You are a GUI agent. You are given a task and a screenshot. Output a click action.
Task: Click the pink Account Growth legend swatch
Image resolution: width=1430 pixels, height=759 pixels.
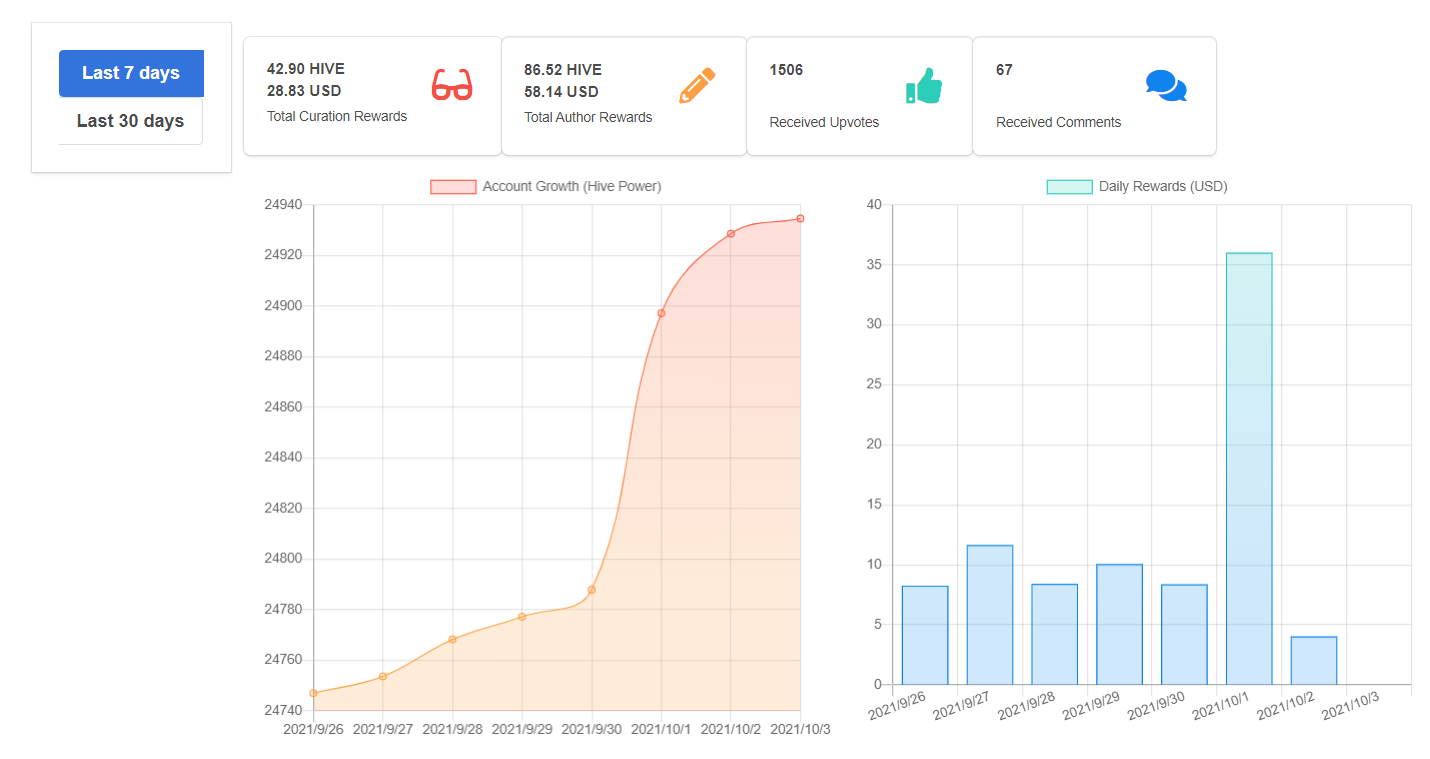pyautogui.click(x=453, y=187)
